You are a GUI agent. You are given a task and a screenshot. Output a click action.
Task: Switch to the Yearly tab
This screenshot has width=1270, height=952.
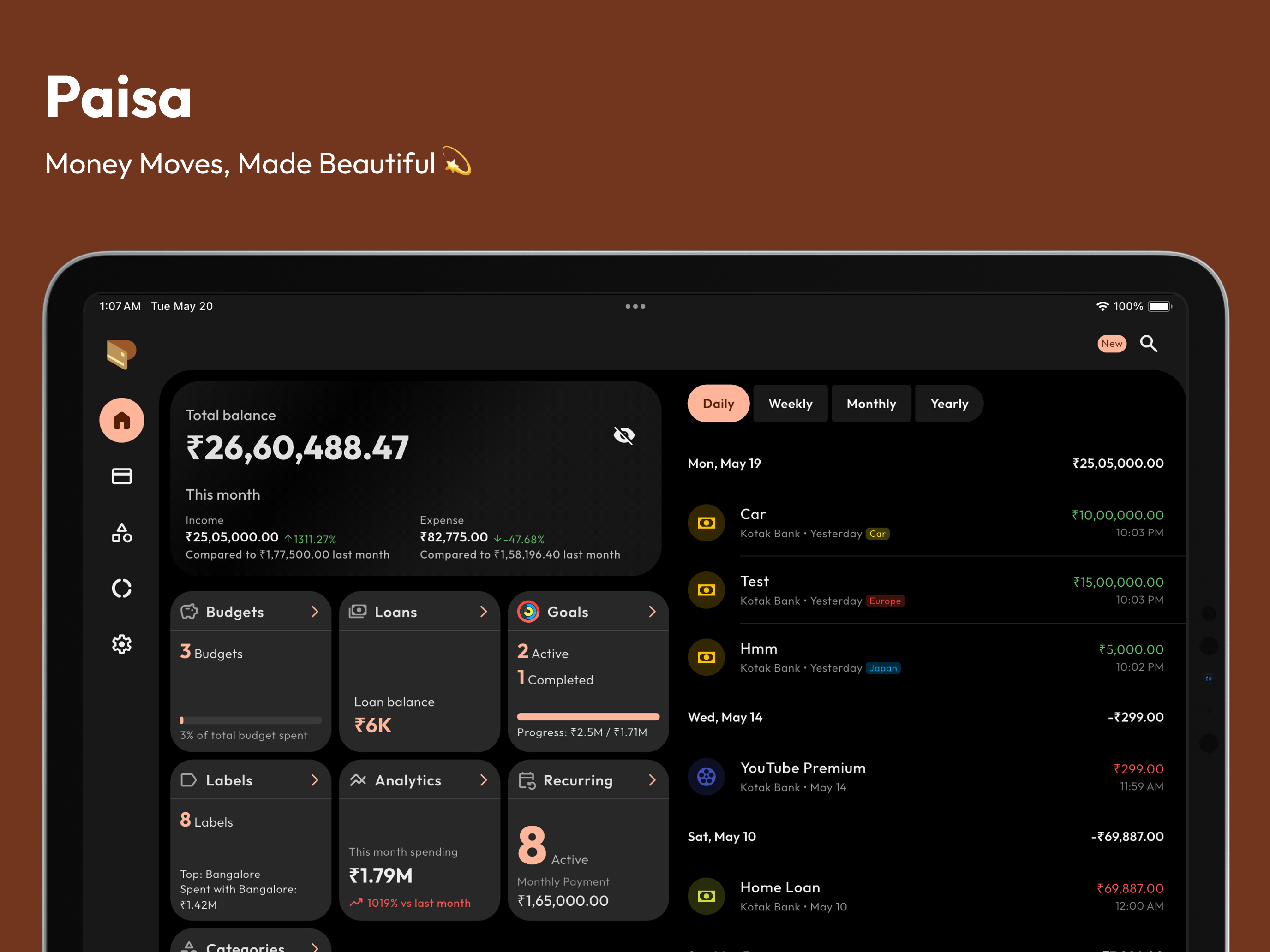(x=949, y=404)
